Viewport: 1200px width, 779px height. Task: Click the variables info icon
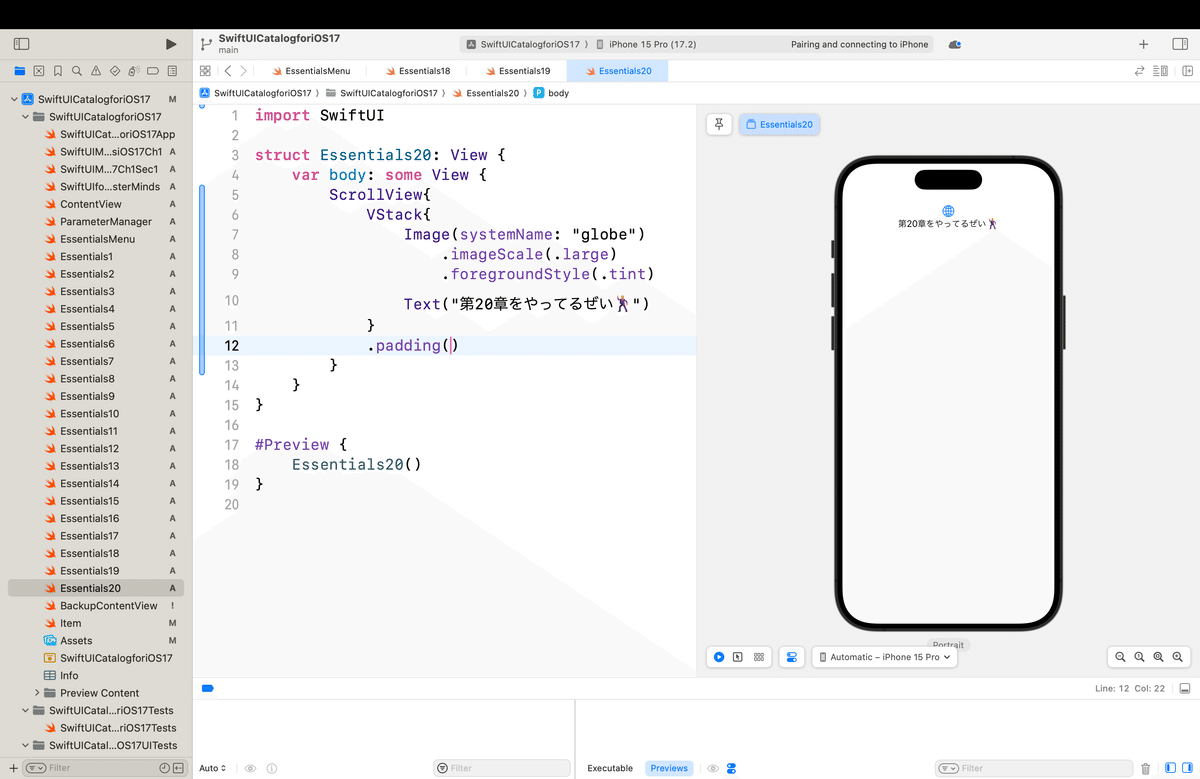pos(272,768)
